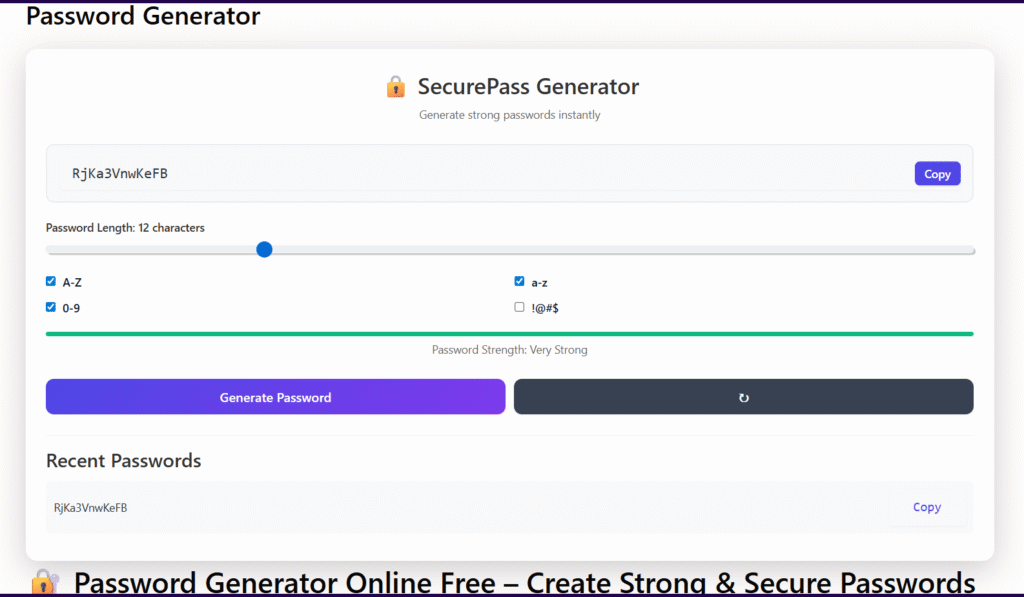Click the Password Generator page title
1024x597 pixels.
click(141, 15)
